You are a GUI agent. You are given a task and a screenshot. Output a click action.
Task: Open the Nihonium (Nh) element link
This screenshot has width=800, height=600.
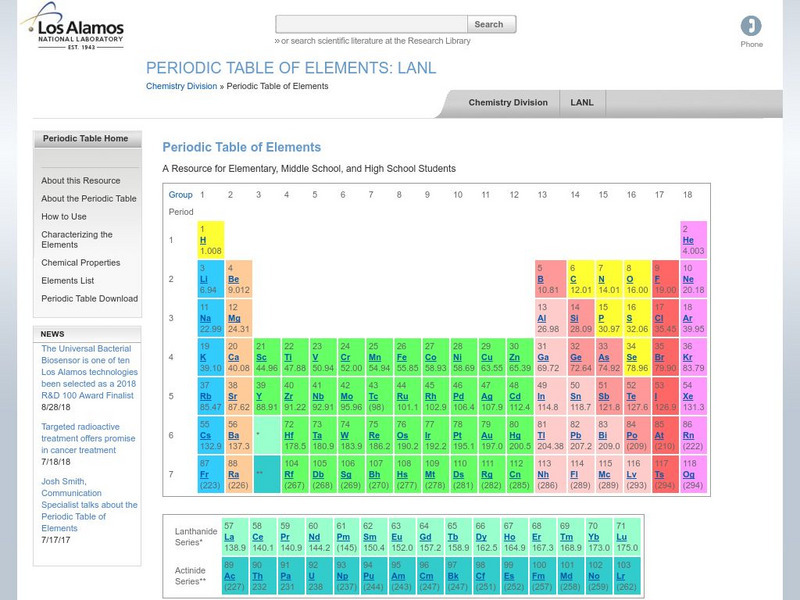click(543, 474)
